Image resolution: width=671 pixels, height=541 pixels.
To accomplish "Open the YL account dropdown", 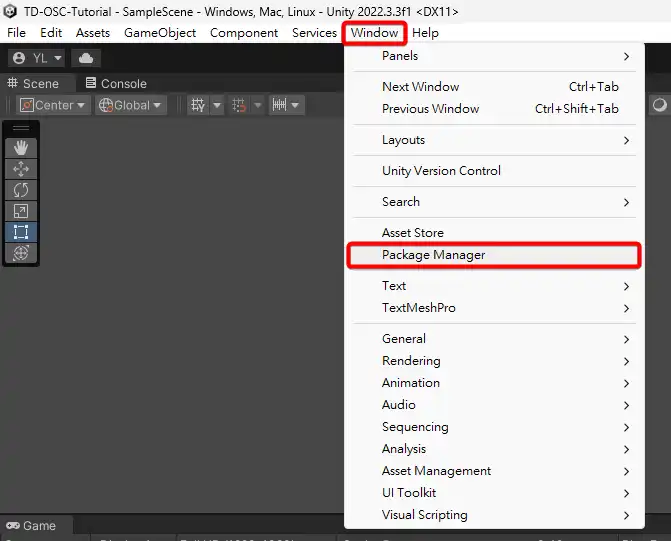I will [36, 58].
